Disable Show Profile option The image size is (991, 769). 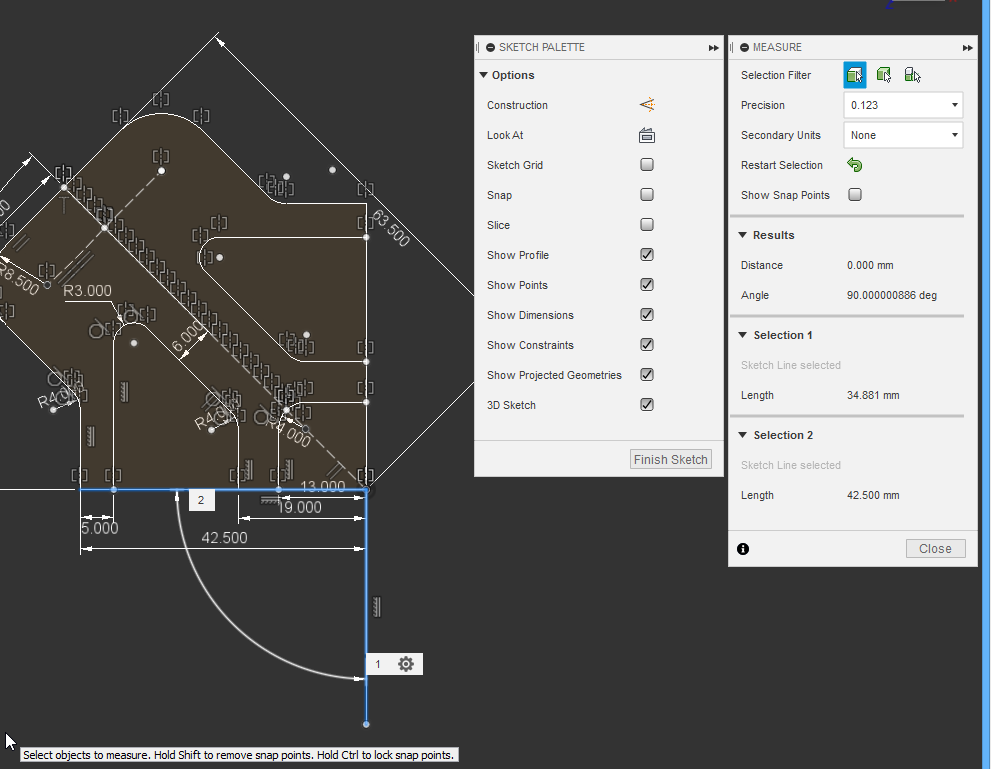[x=646, y=254]
